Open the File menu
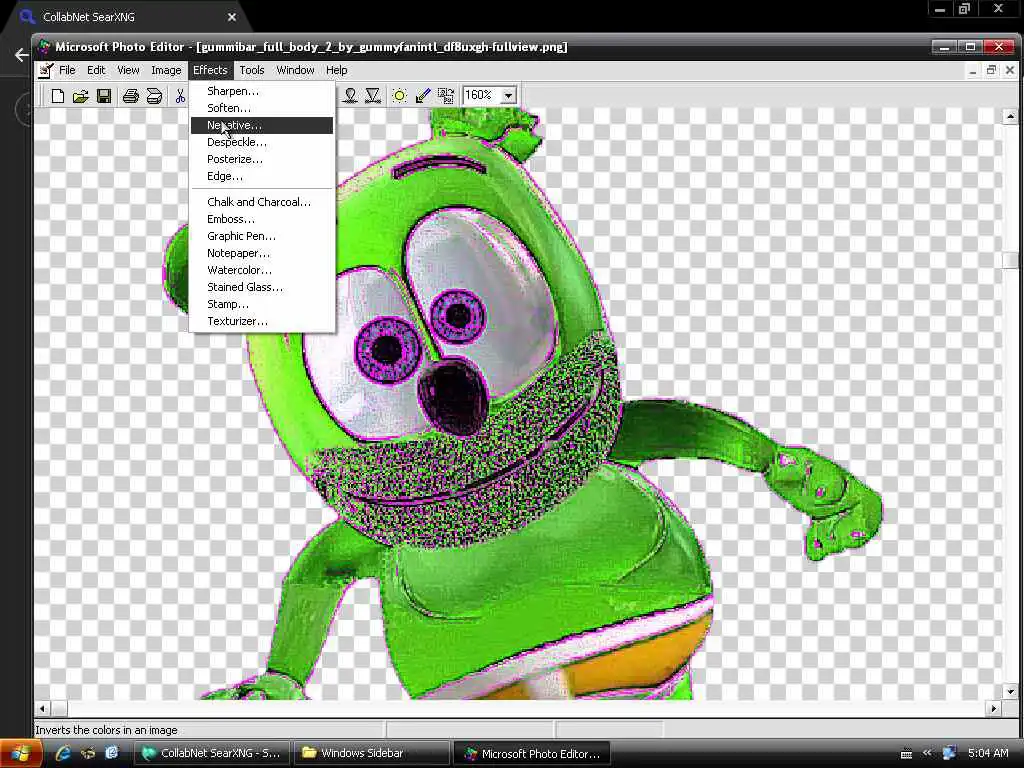Image resolution: width=1024 pixels, height=768 pixels. click(67, 70)
